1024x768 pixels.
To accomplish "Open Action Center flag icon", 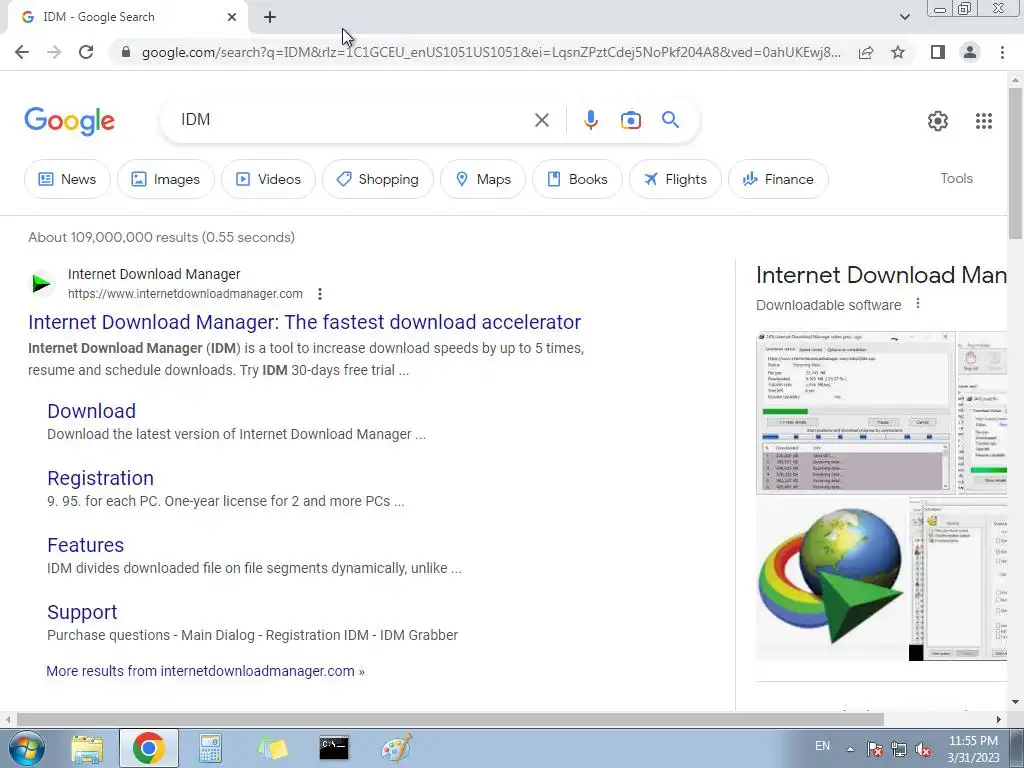I will click(x=874, y=750).
